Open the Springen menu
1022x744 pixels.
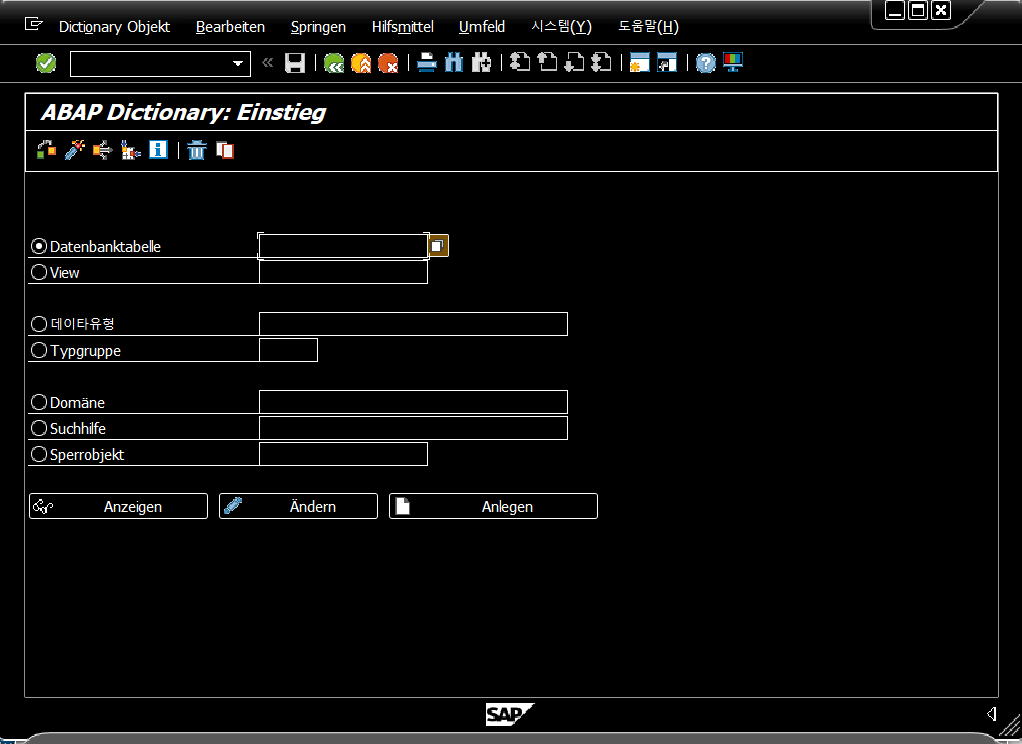(x=318, y=27)
